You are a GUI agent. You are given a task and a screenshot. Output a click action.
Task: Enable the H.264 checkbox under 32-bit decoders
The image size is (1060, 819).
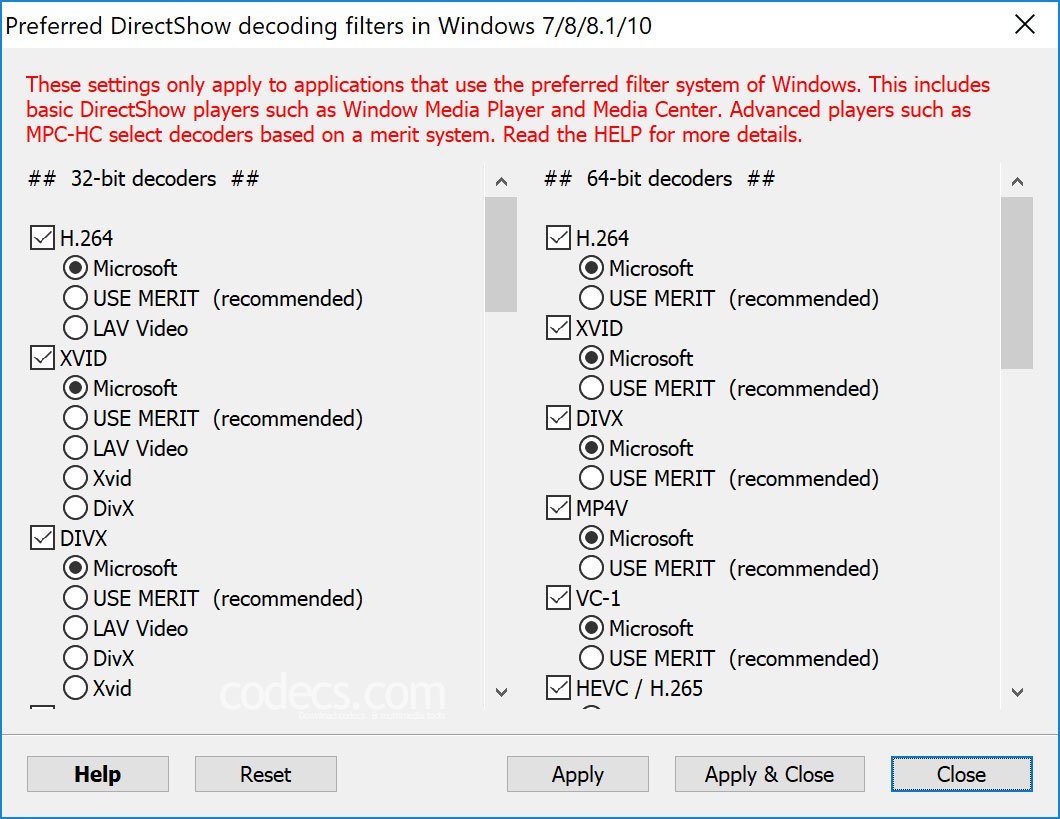click(x=41, y=237)
